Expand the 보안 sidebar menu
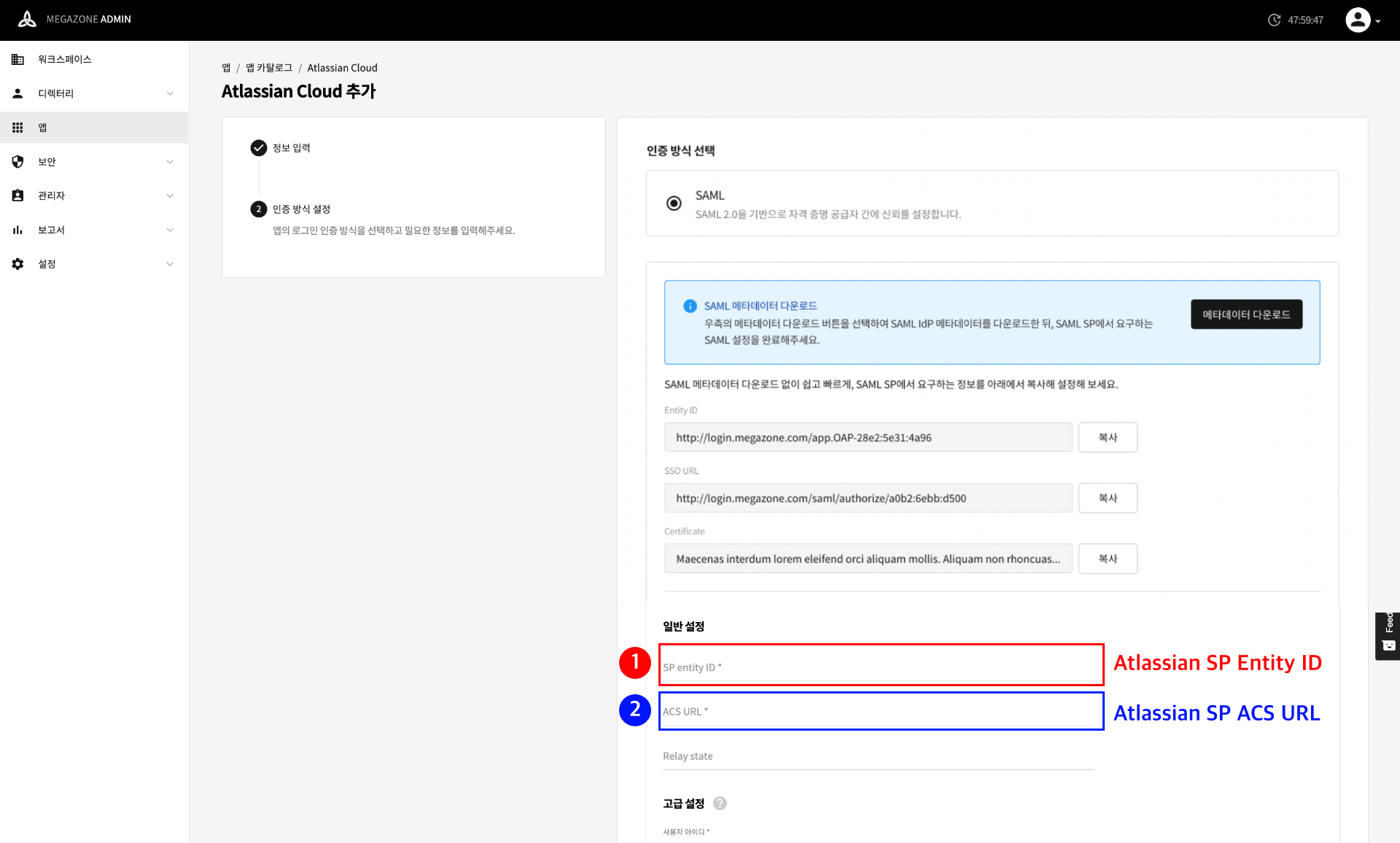This screenshot has width=1400, height=843. point(170,162)
